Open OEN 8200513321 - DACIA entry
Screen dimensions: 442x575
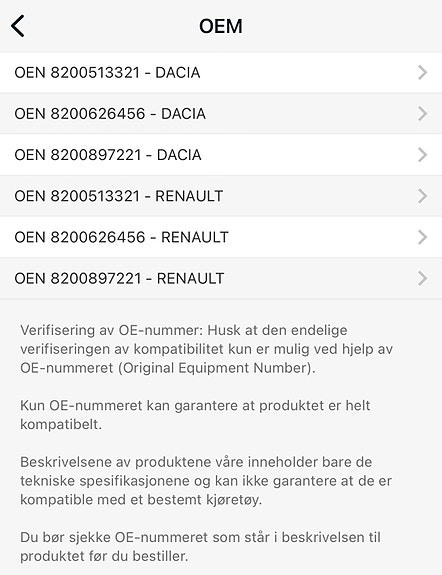(221, 73)
